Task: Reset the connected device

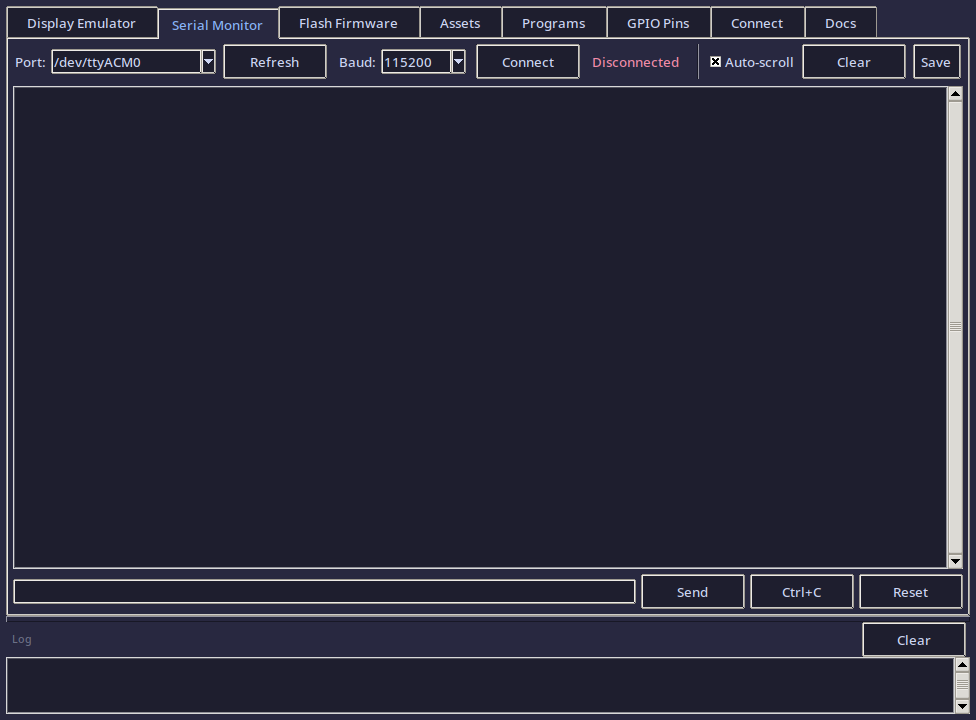Action: [910, 591]
